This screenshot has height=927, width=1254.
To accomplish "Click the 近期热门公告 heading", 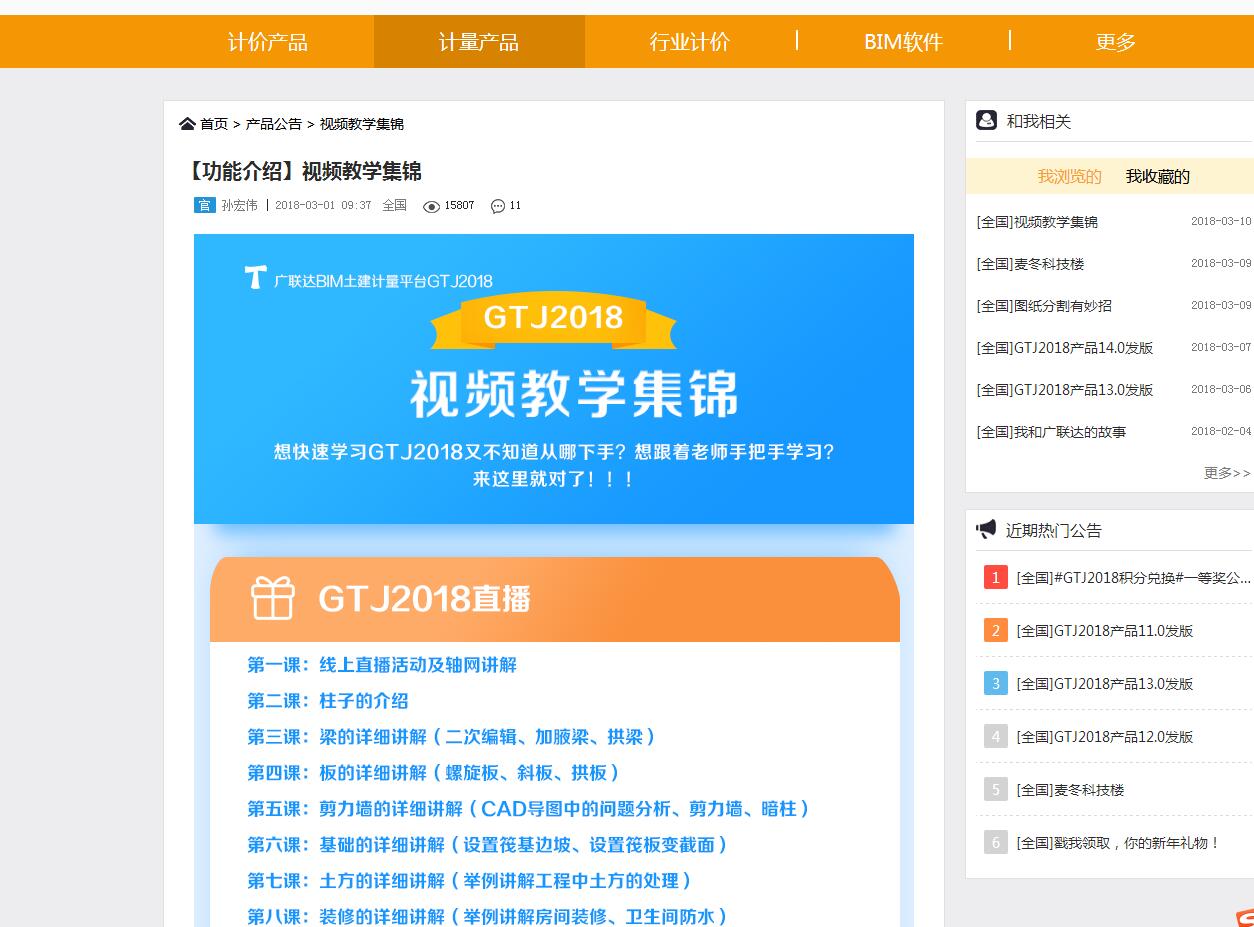I will point(1054,530).
